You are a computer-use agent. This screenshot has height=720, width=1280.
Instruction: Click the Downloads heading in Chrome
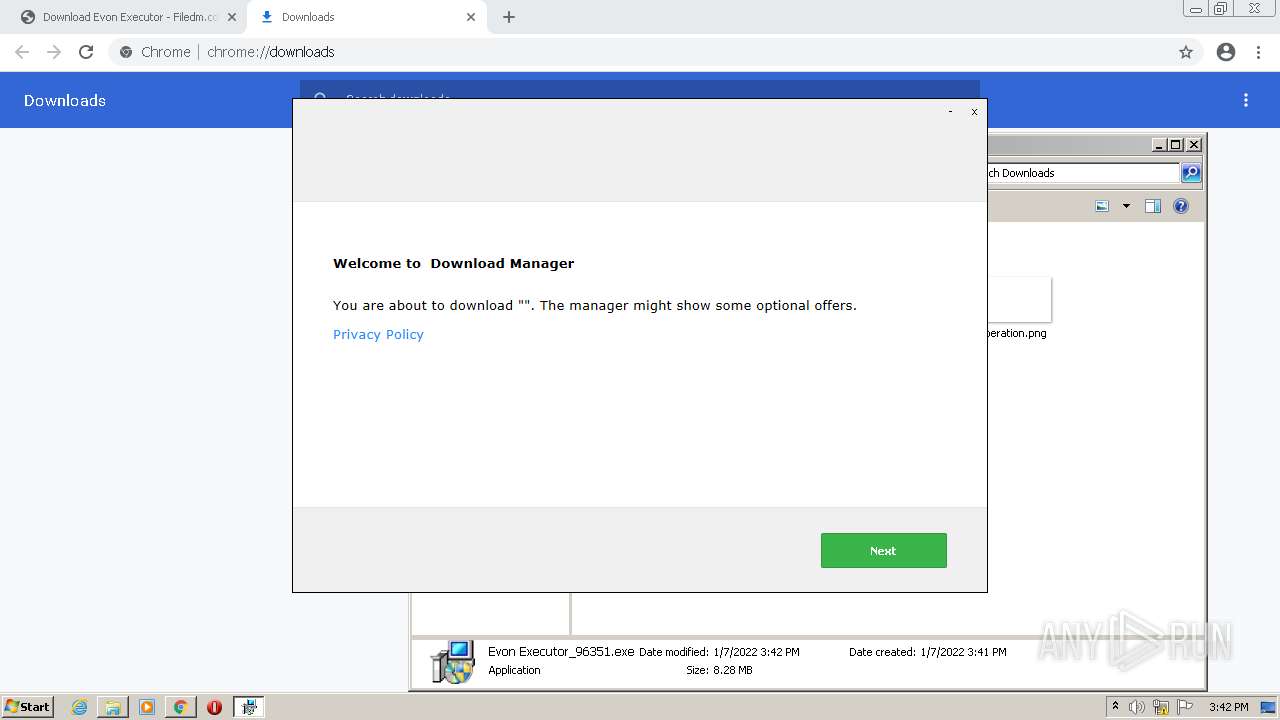pos(65,100)
